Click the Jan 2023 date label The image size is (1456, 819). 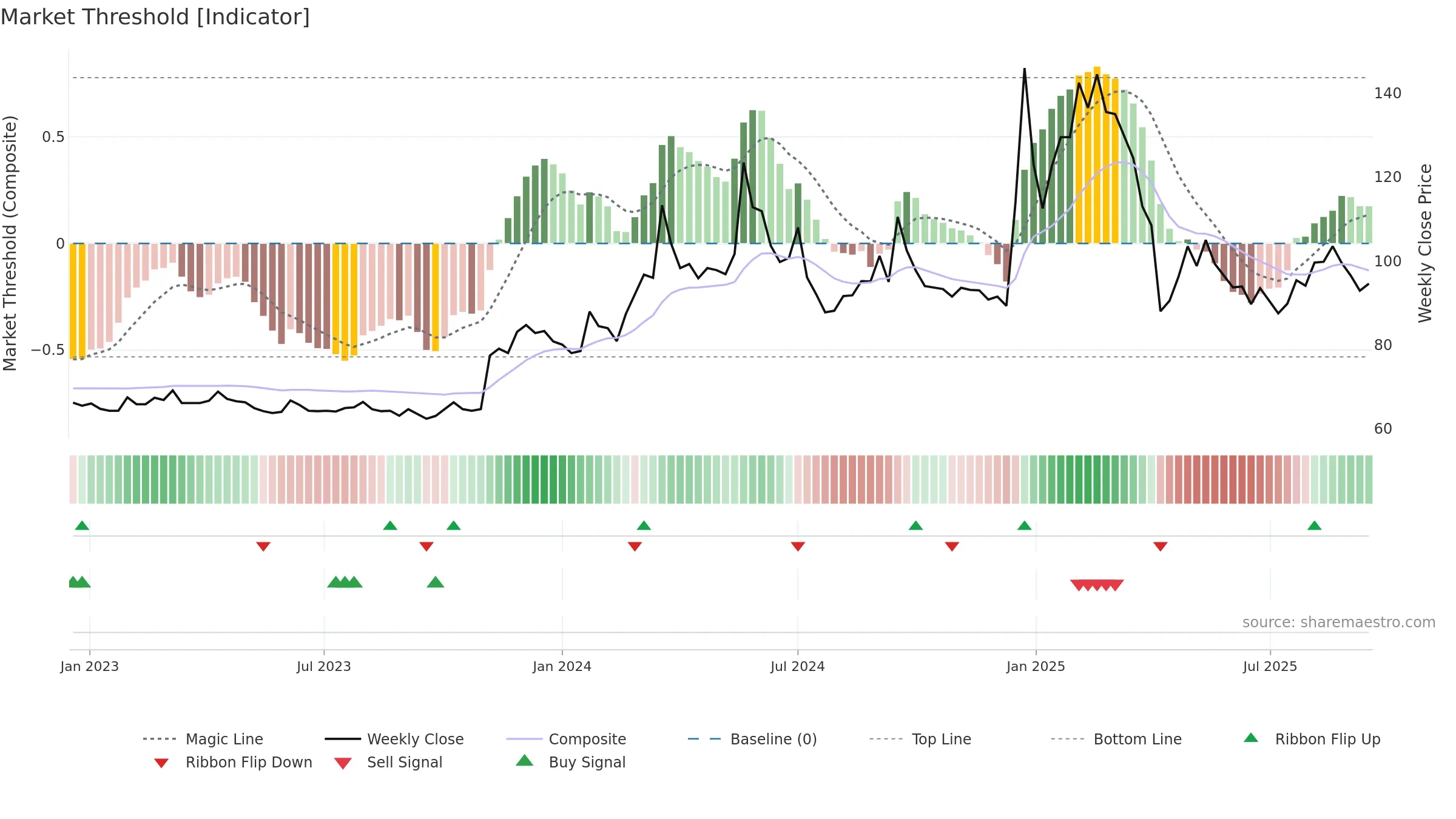tap(90, 667)
